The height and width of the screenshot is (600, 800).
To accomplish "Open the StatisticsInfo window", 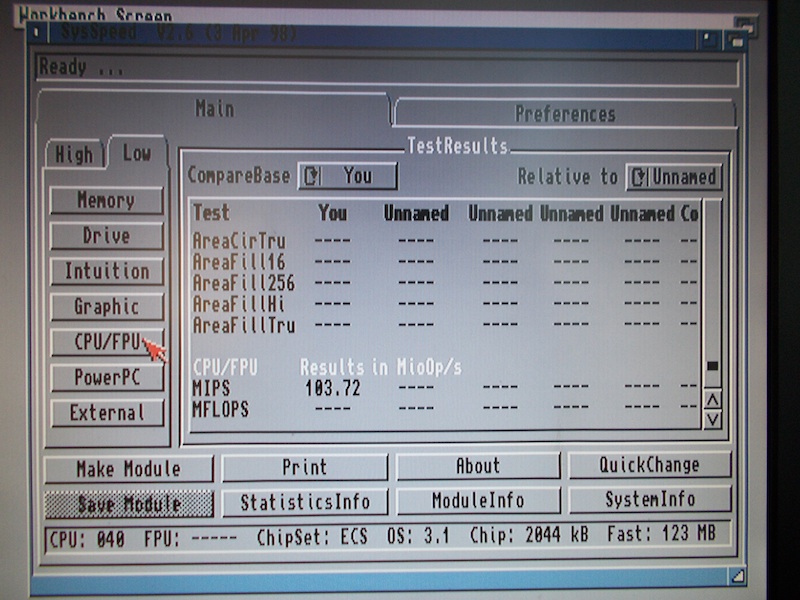I will (304, 502).
